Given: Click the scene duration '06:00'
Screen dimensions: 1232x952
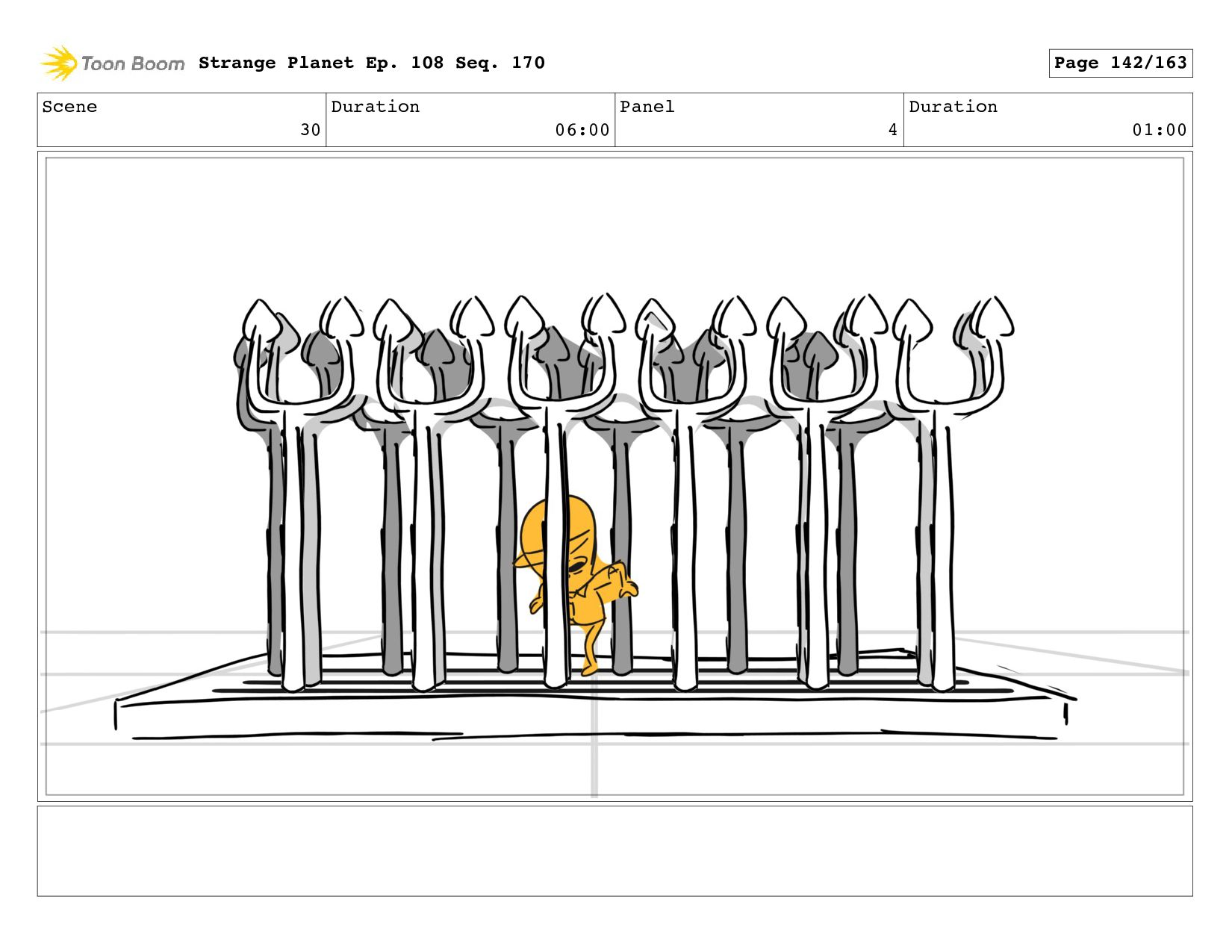Looking at the screenshot, I should click(x=582, y=130).
